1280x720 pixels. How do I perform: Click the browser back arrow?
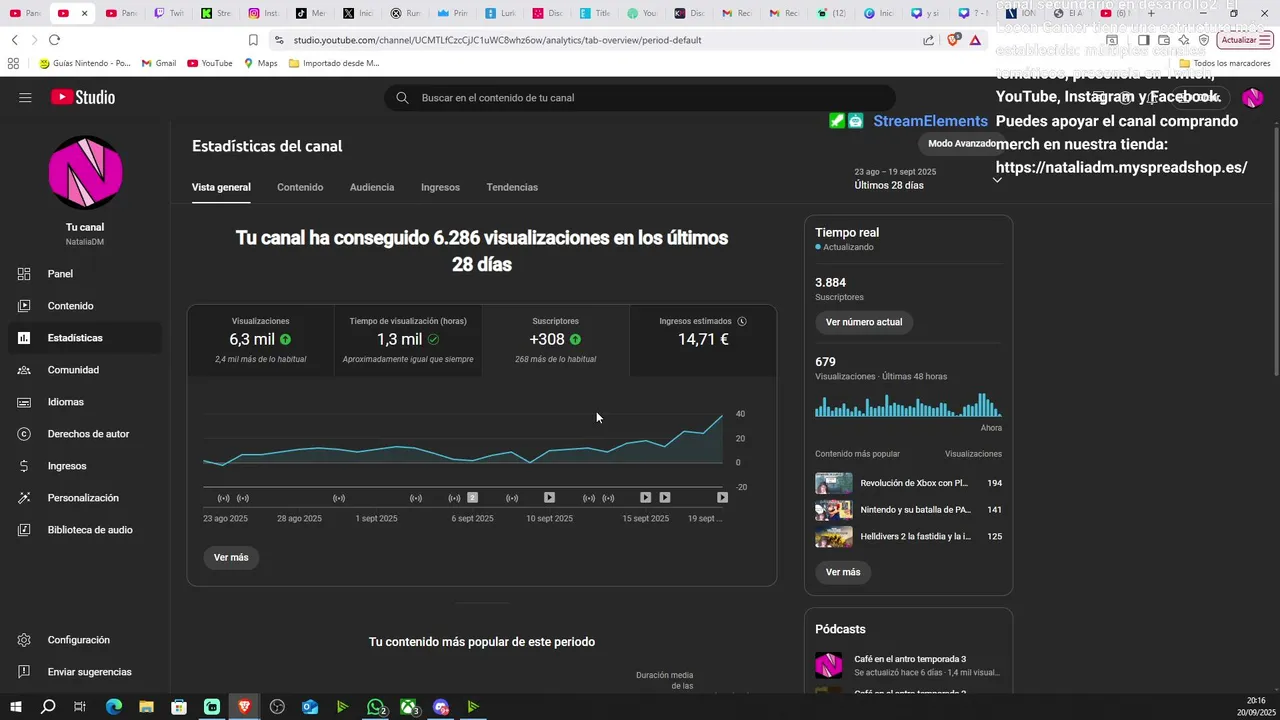tap(14, 40)
